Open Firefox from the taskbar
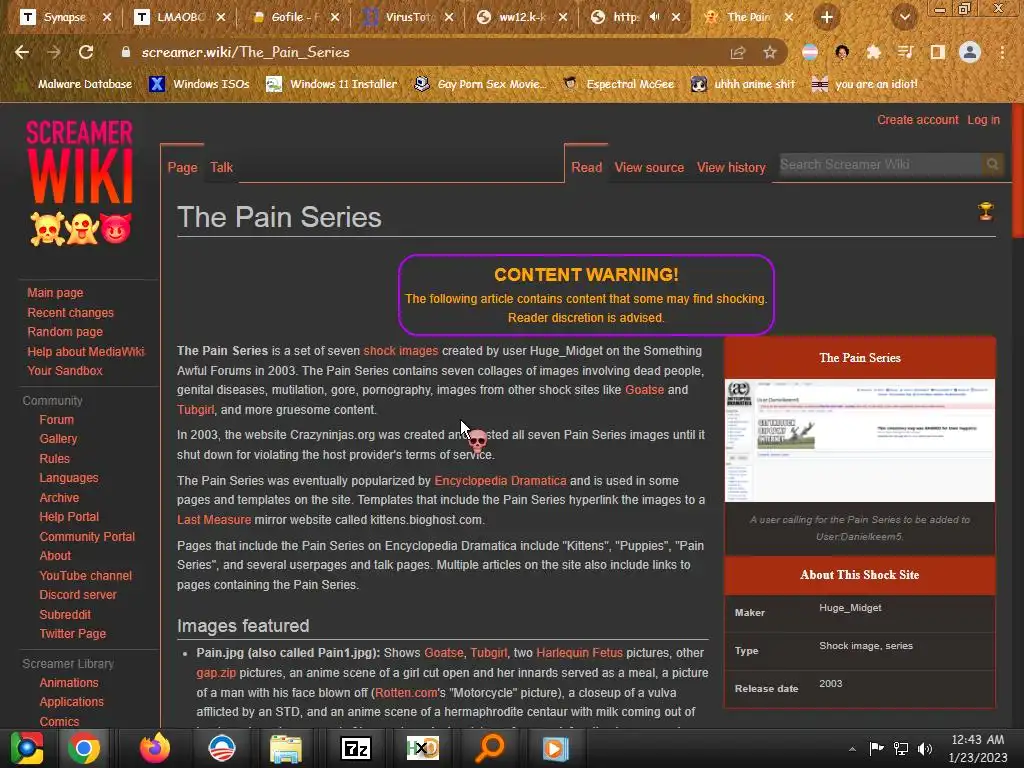 pos(155,748)
